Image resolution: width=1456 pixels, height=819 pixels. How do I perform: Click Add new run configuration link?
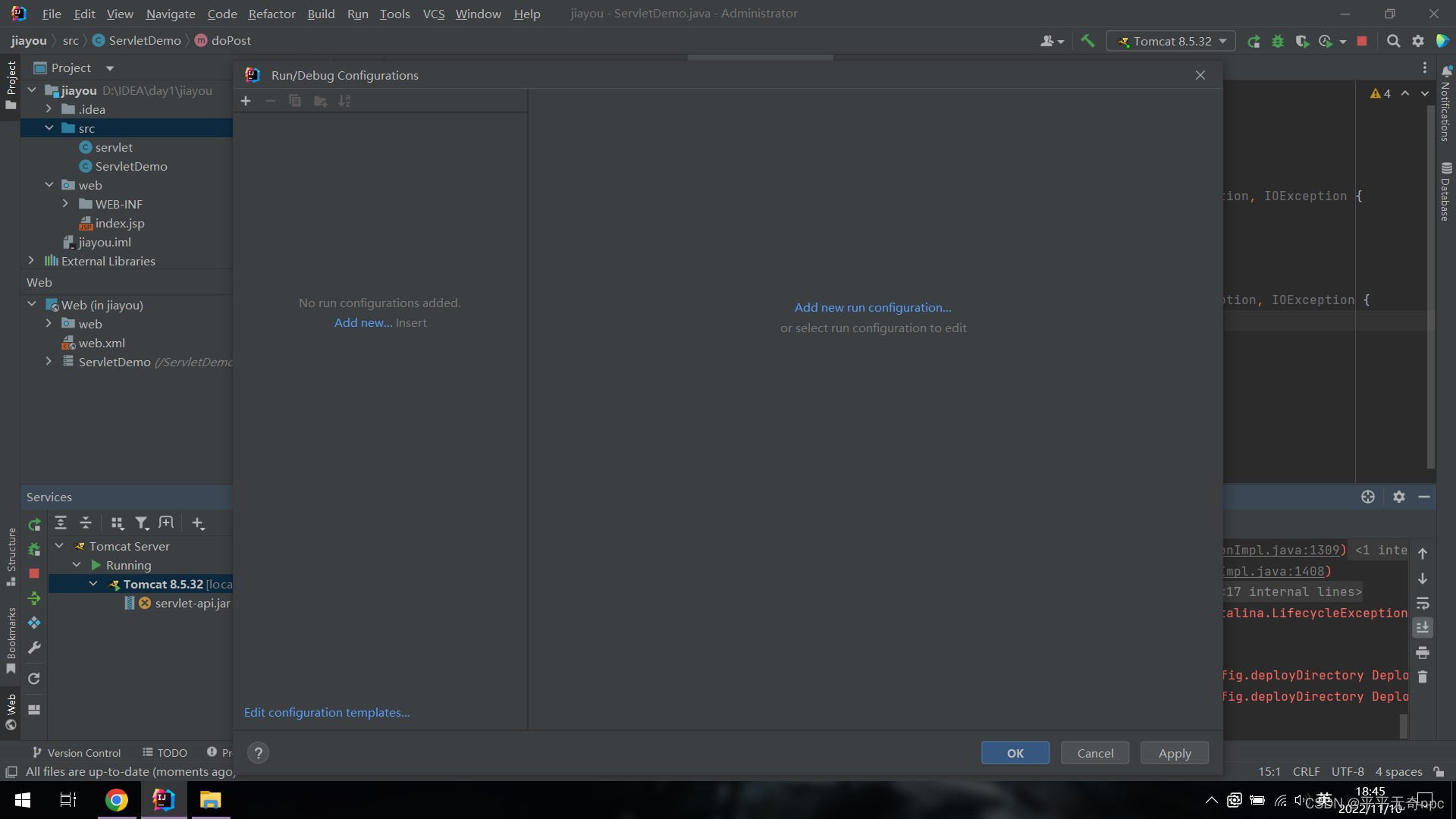pyautogui.click(x=873, y=307)
